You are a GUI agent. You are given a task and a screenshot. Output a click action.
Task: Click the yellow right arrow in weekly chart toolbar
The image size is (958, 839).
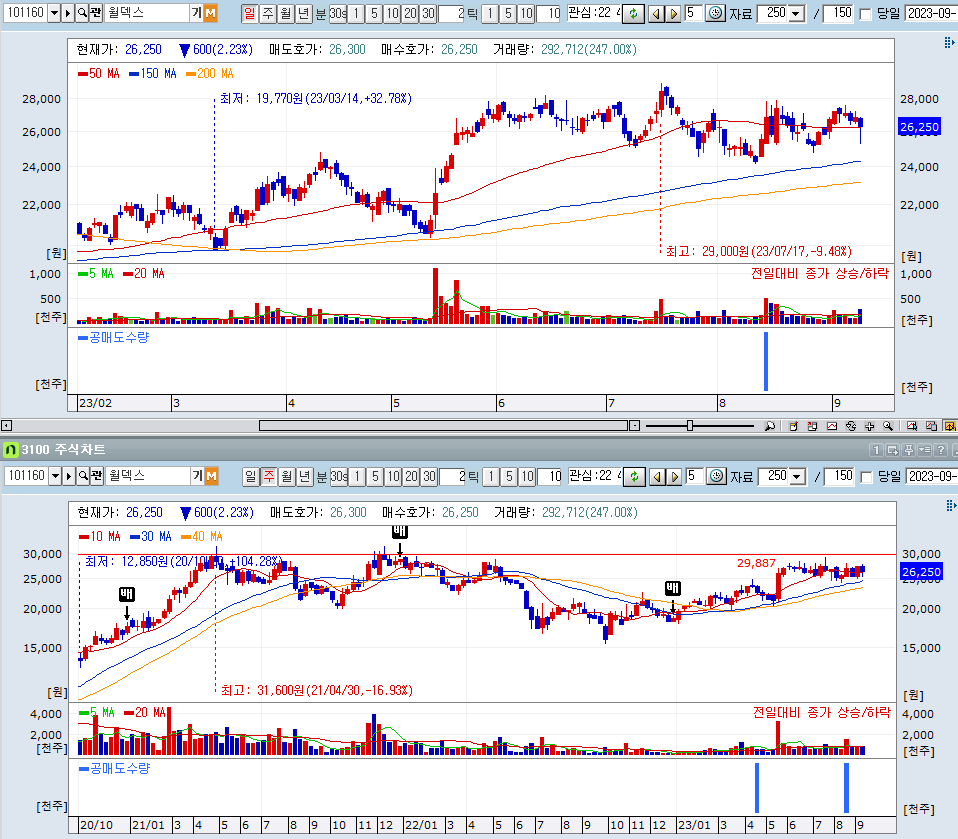point(675,477)
